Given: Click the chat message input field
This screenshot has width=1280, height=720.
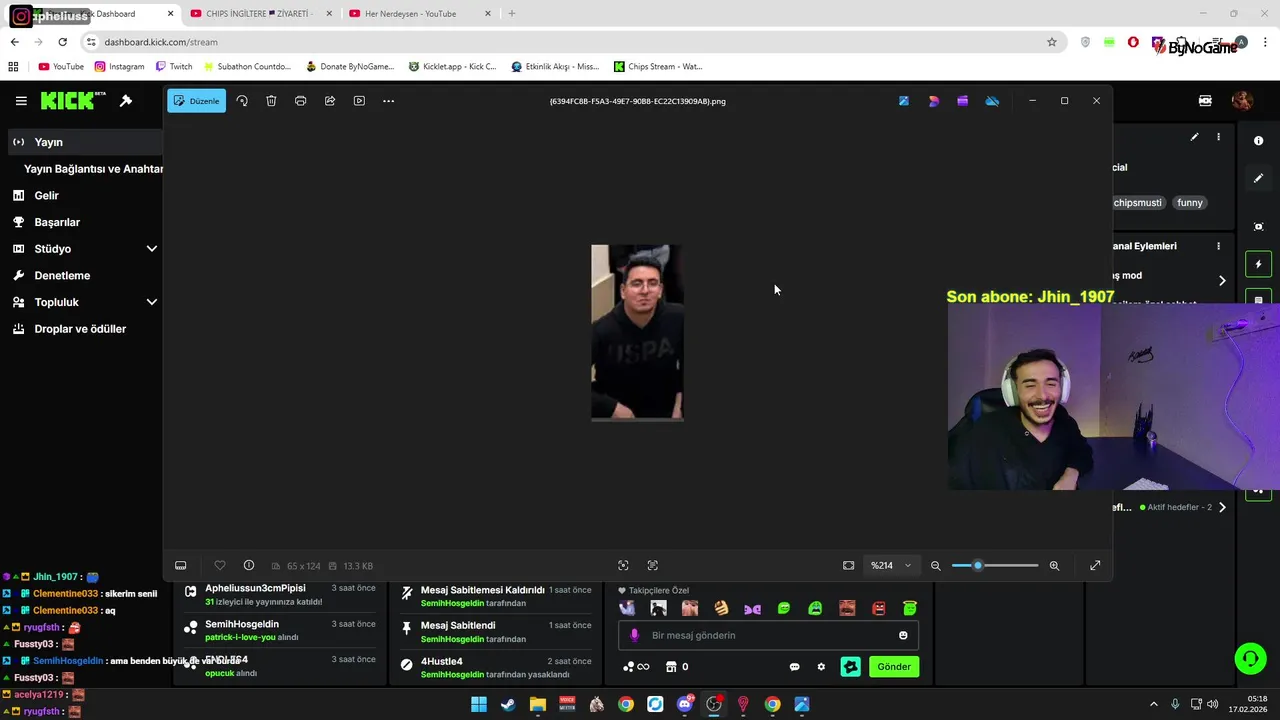Looking at the screenshot, I should (768, 635).
